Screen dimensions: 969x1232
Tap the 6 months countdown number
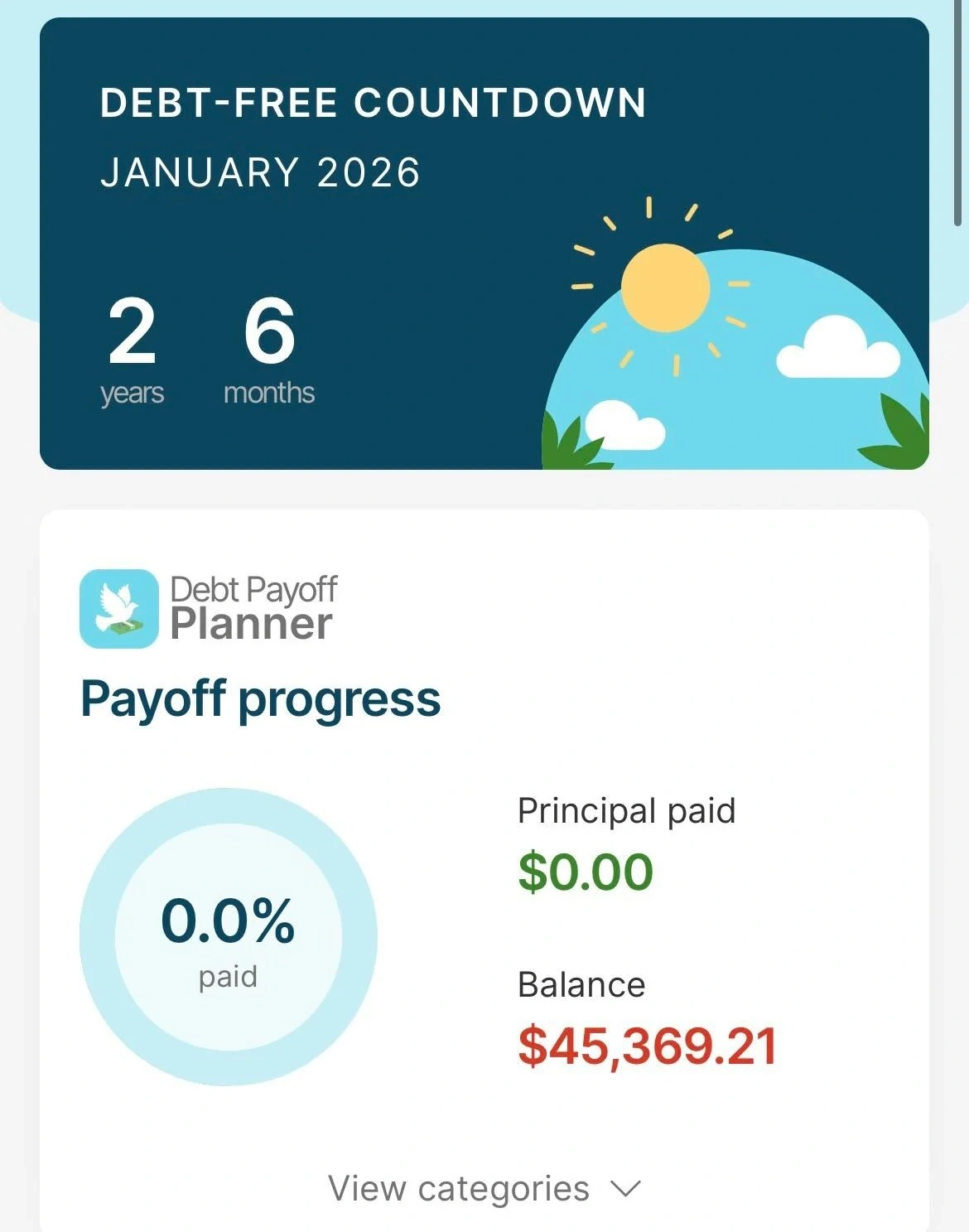269,331
